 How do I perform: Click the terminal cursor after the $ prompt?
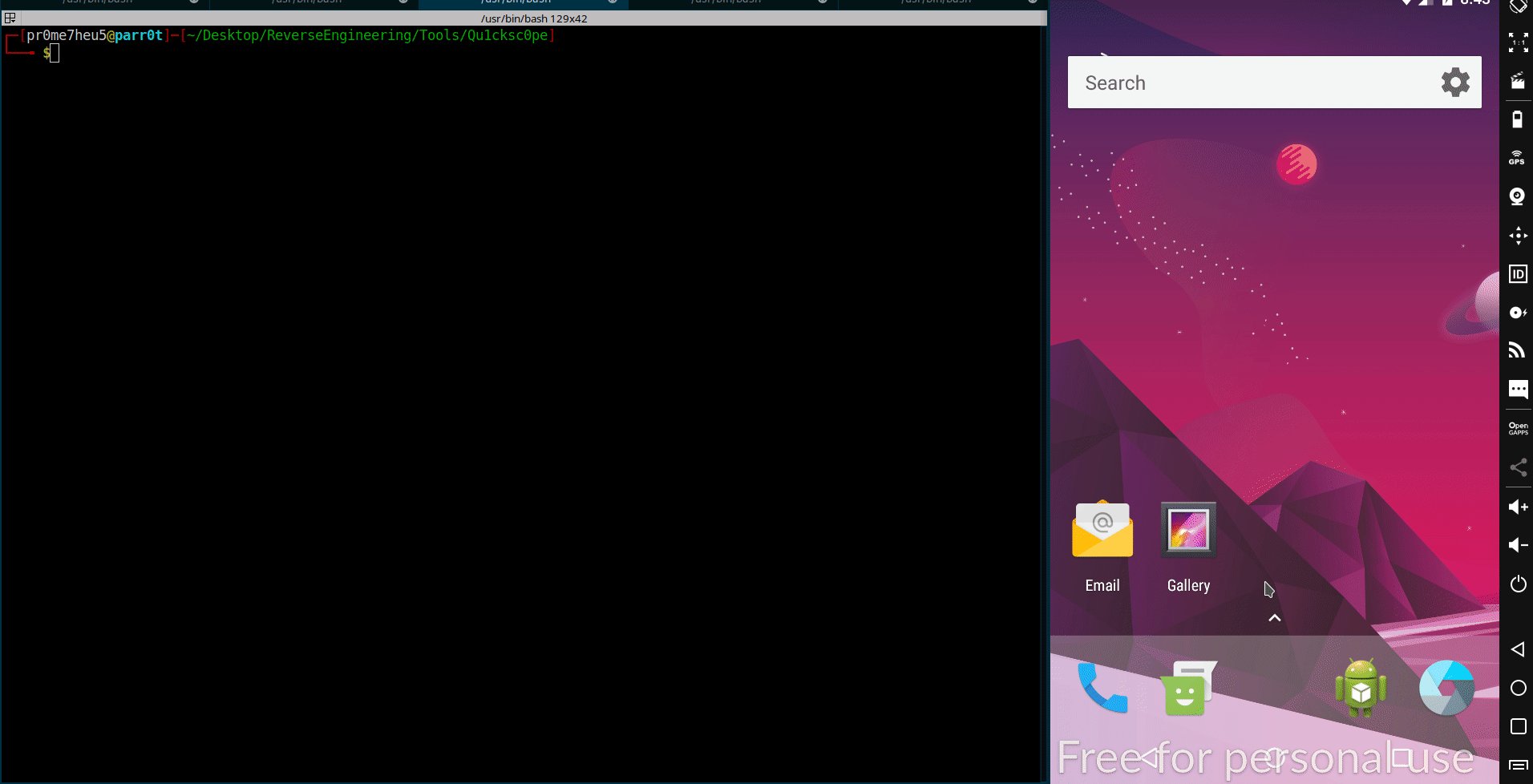point(55,53)
